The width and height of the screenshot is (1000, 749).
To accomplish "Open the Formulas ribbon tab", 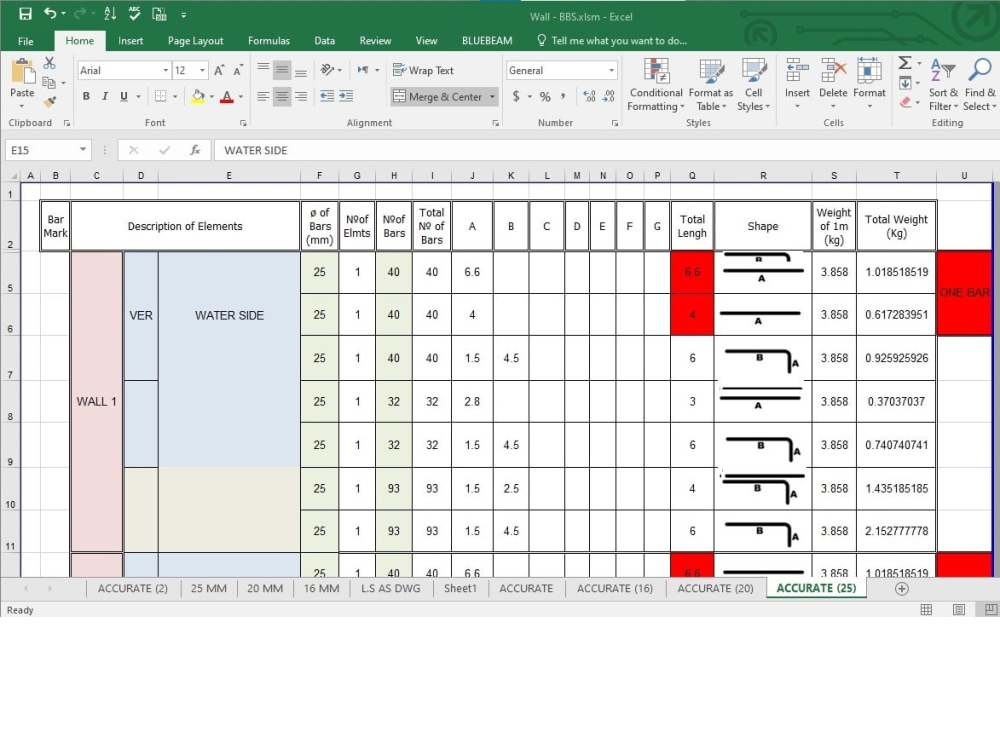I will pyautogui.click(x=269, y=41).
